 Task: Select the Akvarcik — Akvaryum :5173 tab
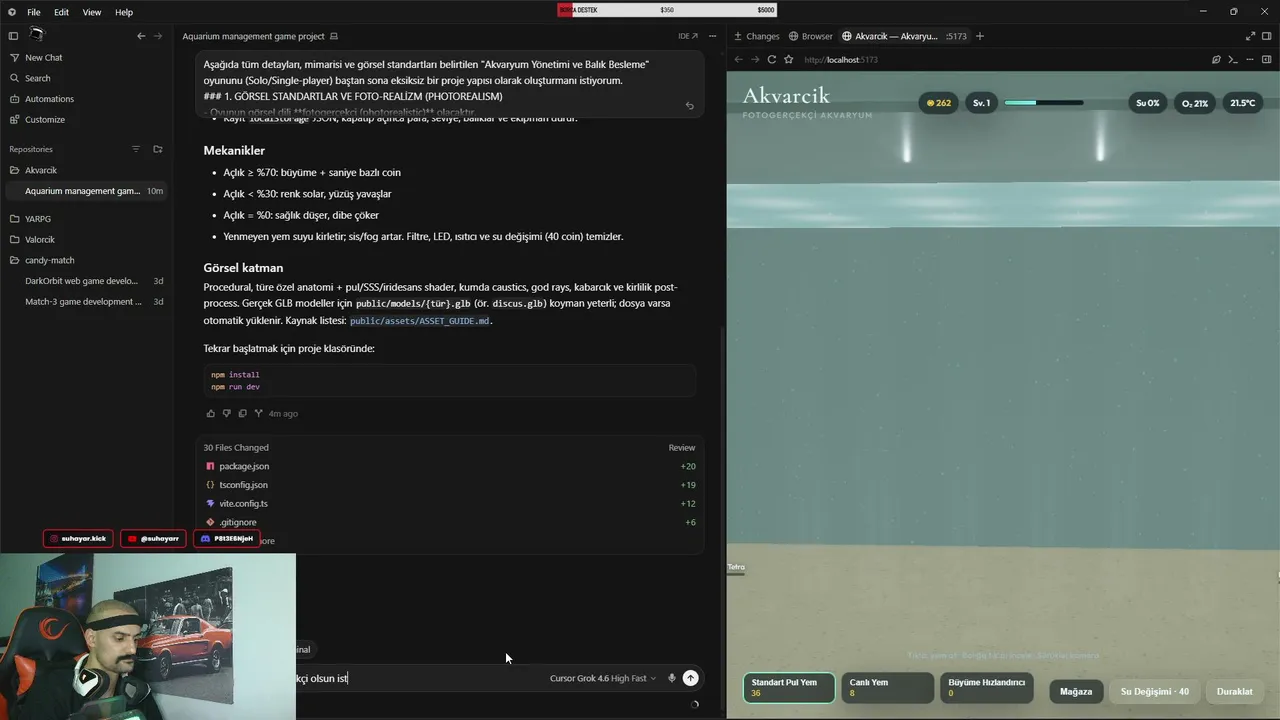tap(904, 36)
